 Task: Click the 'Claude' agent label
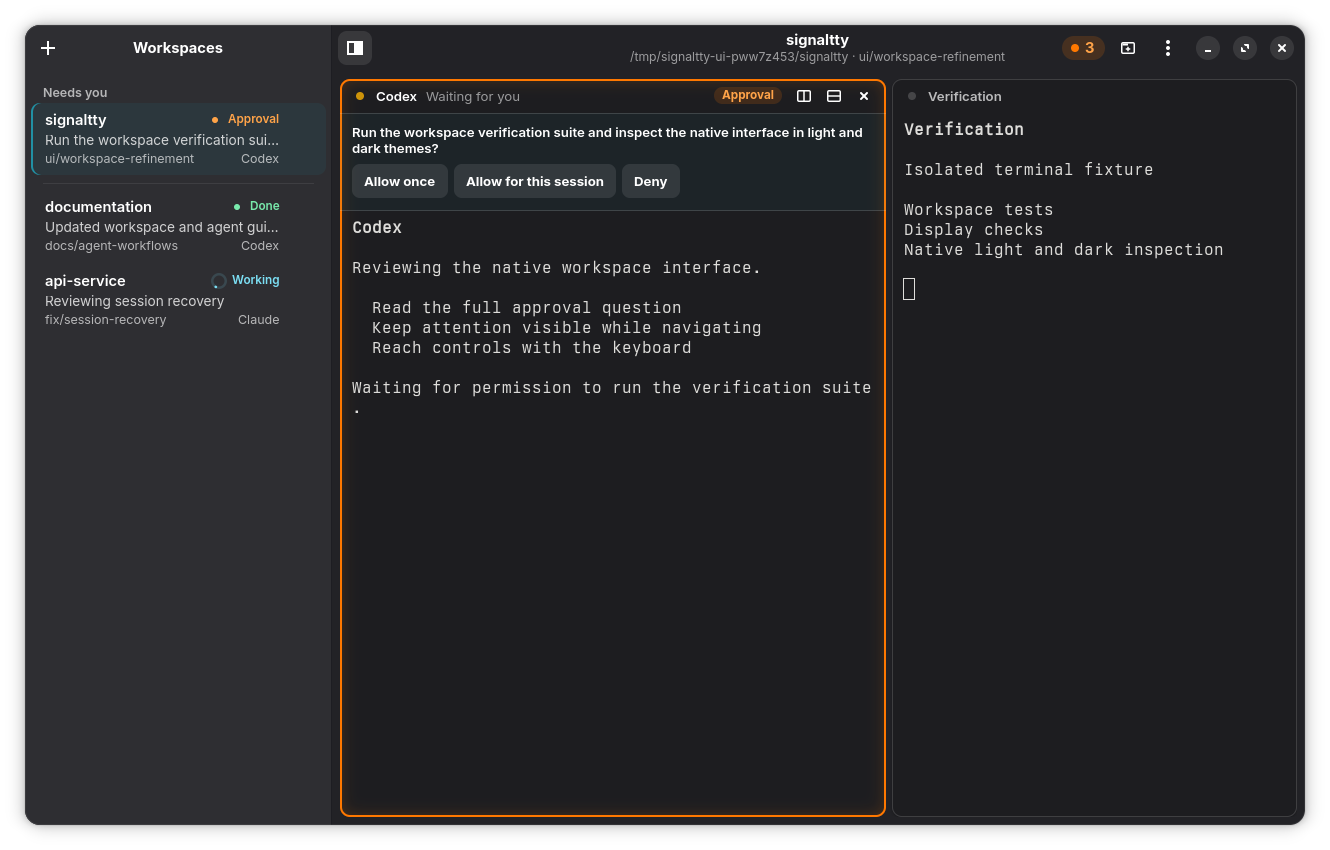pyautogui.click(x=259, y=320)
